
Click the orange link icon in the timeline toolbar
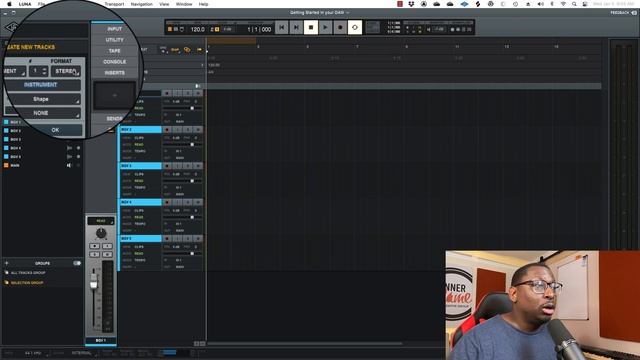click(x=187, y=50)
